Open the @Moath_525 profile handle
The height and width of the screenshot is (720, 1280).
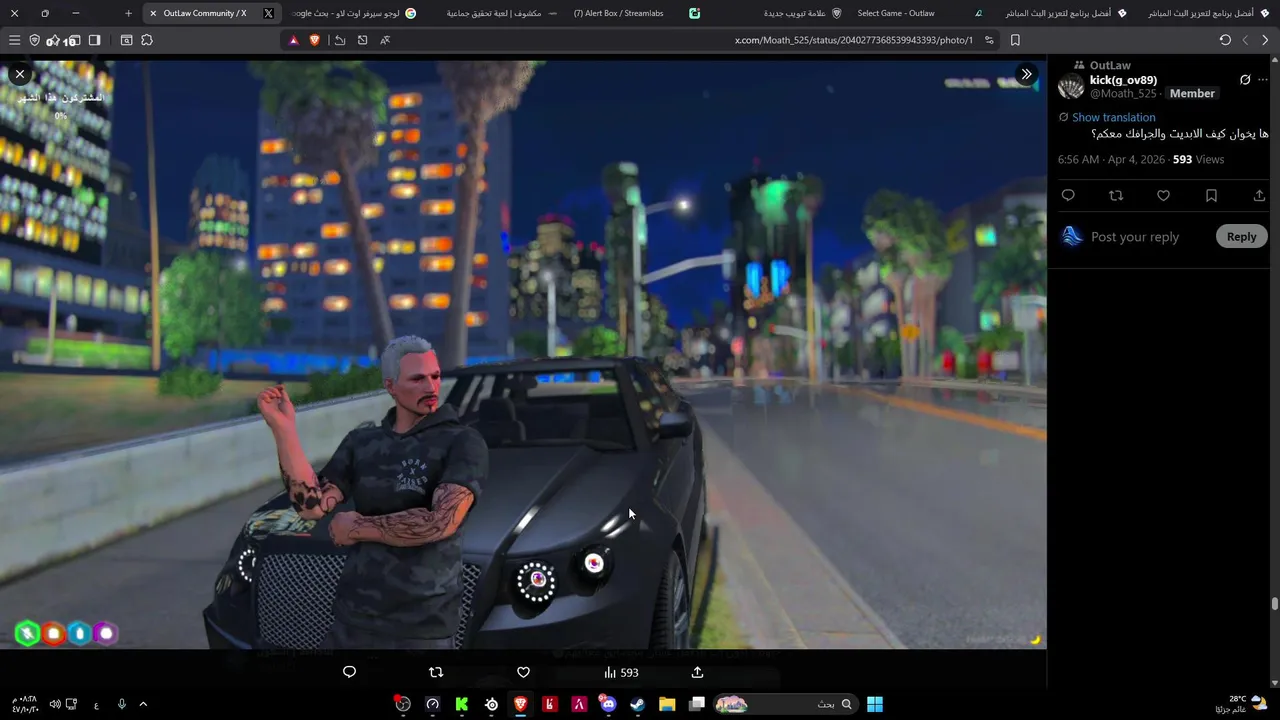coord(1123,93)
